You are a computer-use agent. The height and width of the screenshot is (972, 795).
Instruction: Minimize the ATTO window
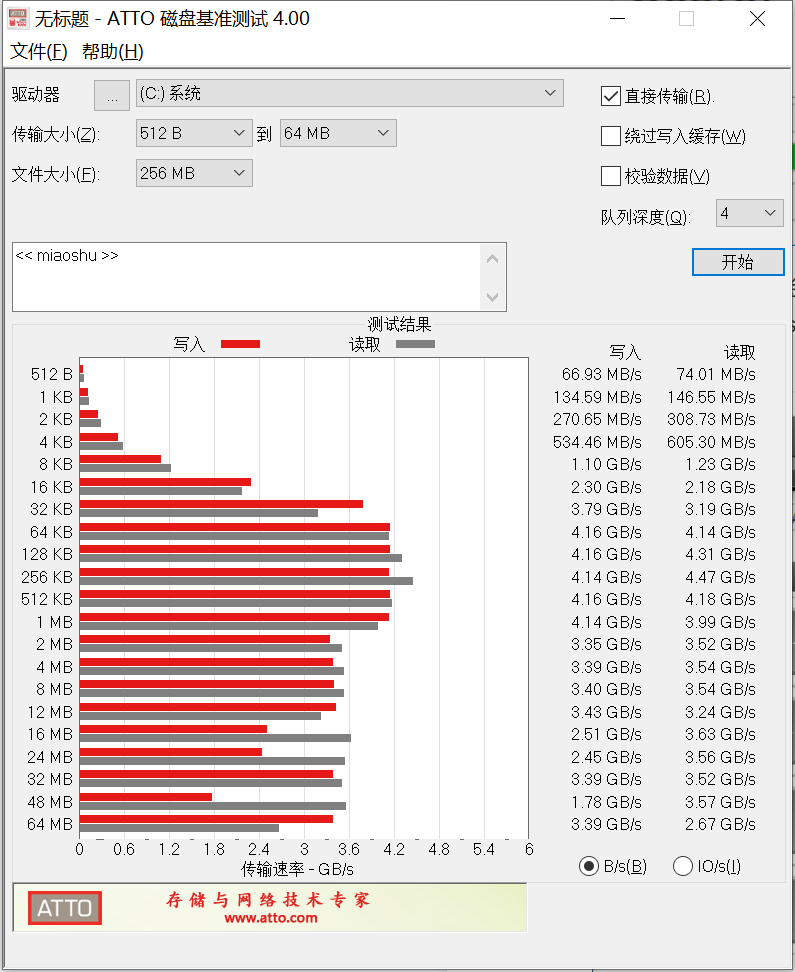[618, 19]
